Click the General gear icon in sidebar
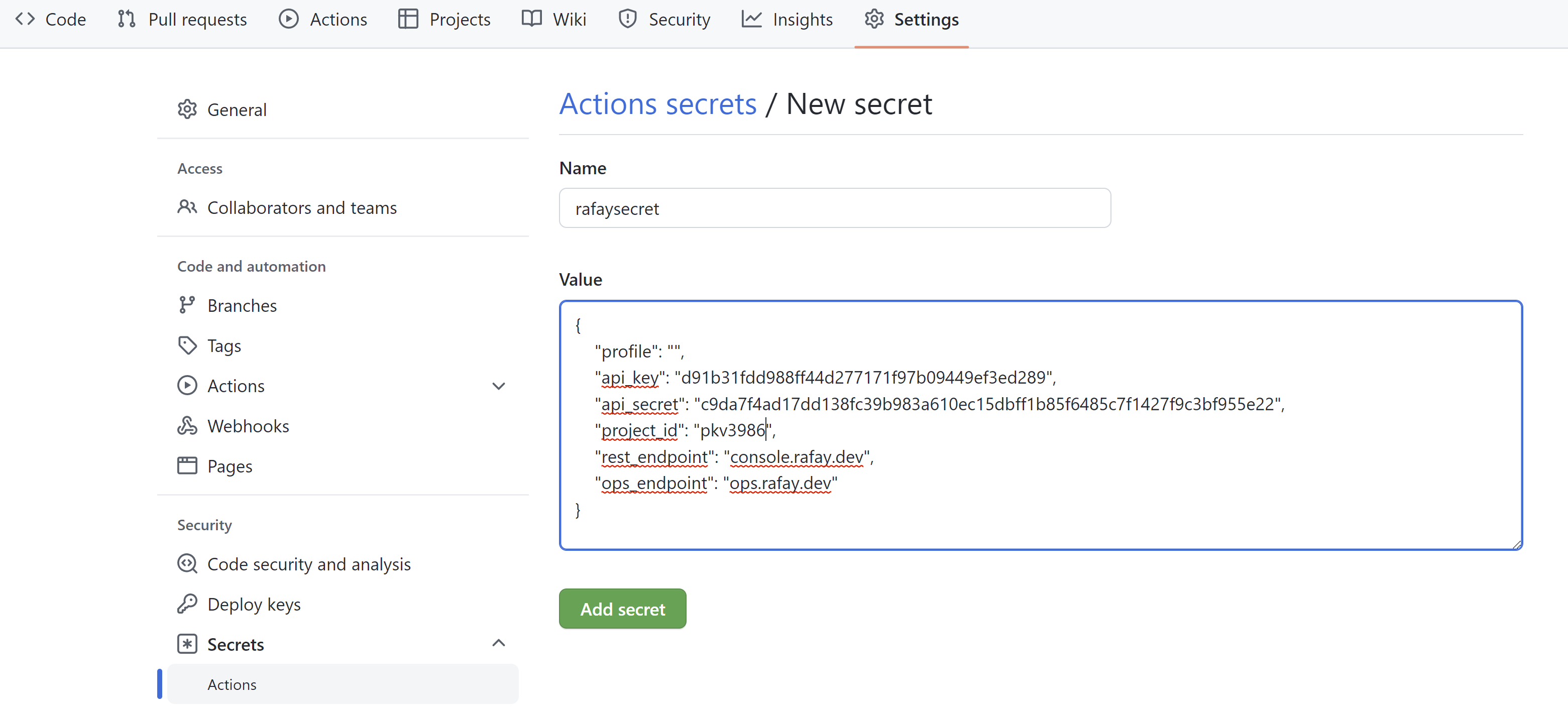Image resolution: width=1568 pixels, height=711 pixels. point(187,109)
